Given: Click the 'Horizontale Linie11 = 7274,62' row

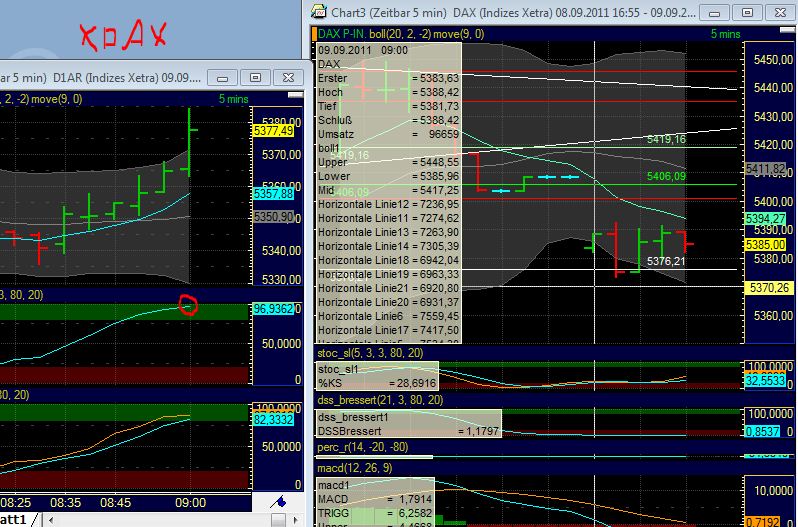Looking at the screenshot, I should [x=388, y=218].
